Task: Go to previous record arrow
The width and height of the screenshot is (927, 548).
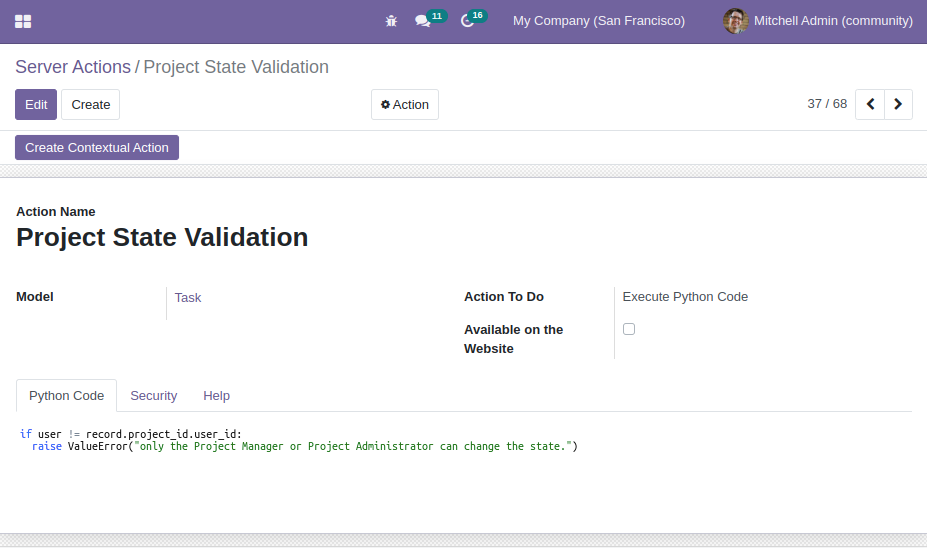Action: pyautogui.click(x=870, y=105)
